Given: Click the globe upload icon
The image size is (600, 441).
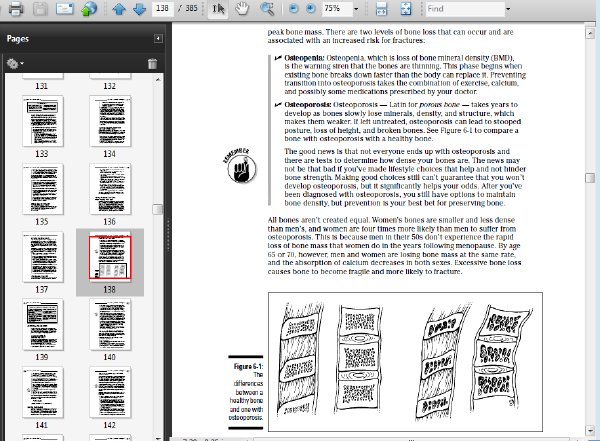Looking at the screenshot, I should [x=89, y=9].
